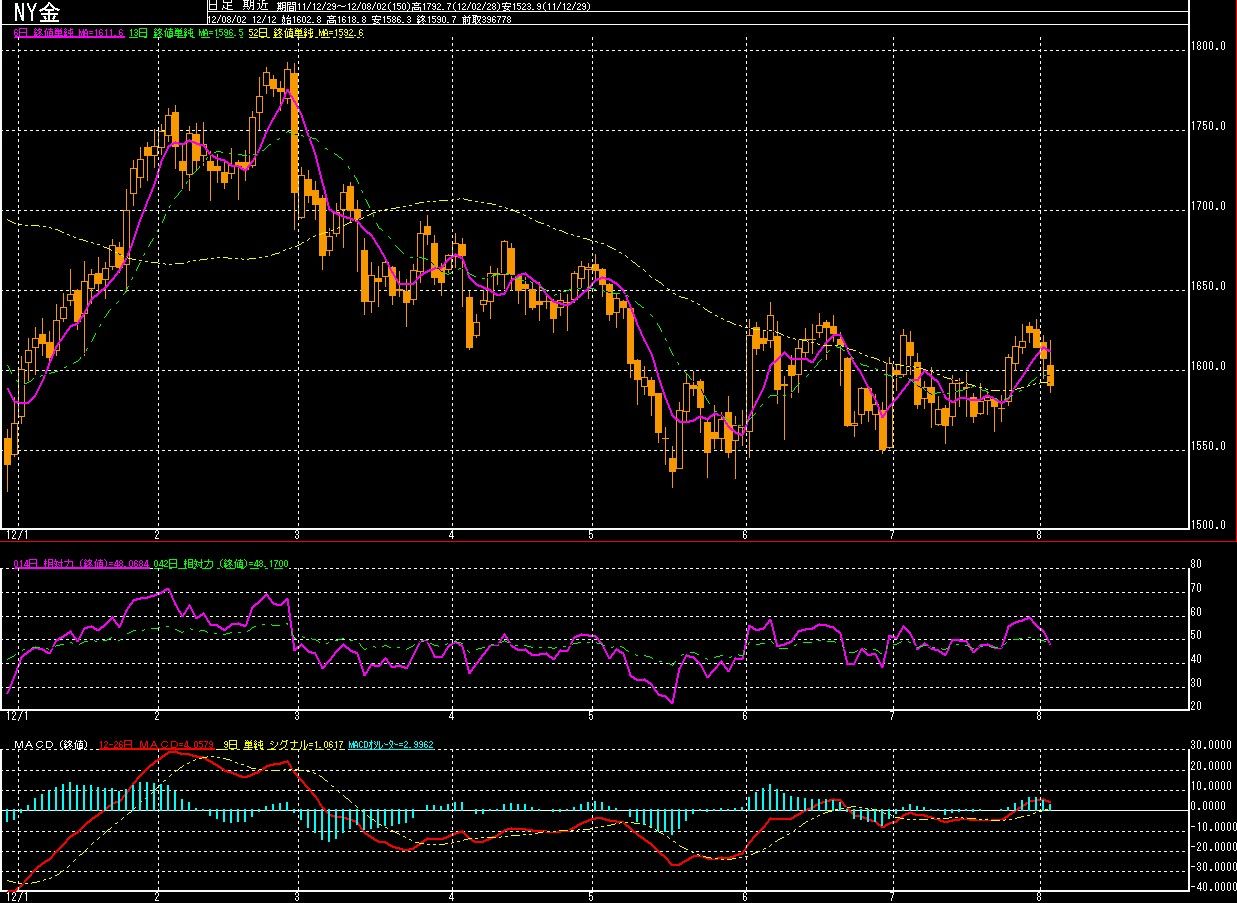This screenshot has height=903, width=1237.
Task: Click month 4 label under MACD panel
Action: (x=452, y=897)
